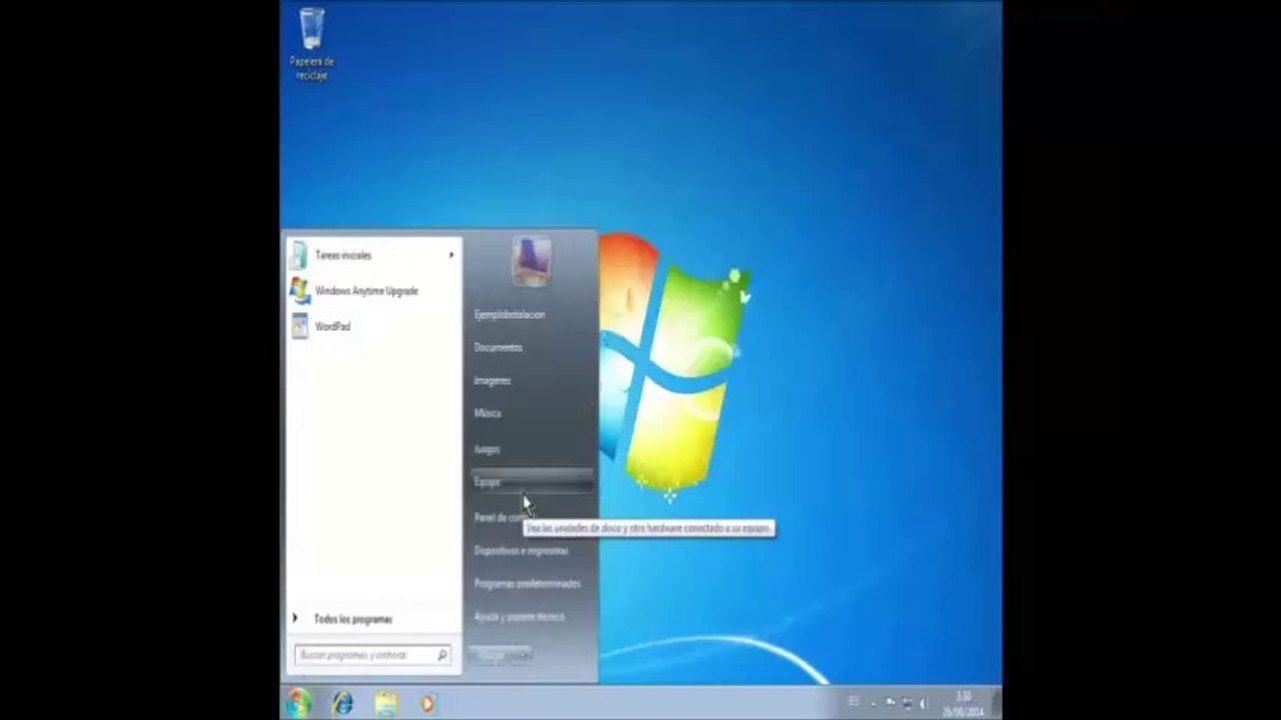Launch Windows Media Player from taskbar
The height and width of the screenshot is (720, 1281).
pos(428,703)
